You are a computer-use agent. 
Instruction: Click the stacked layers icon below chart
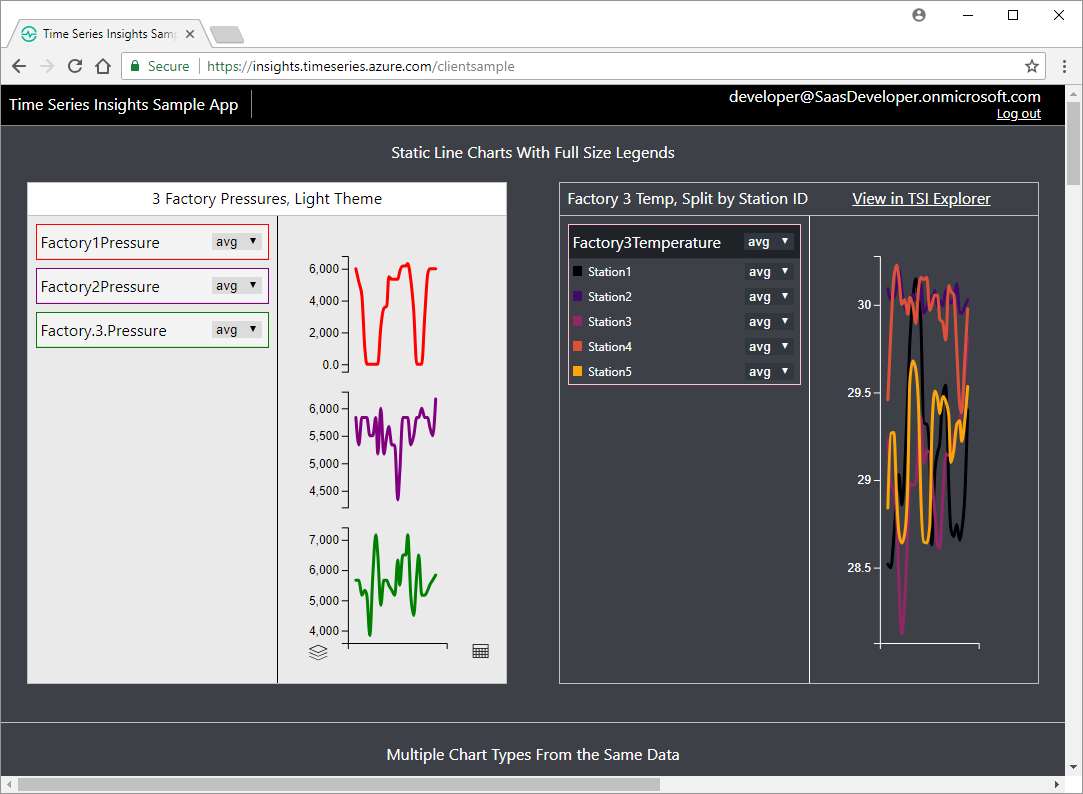[x=318, y=652]
